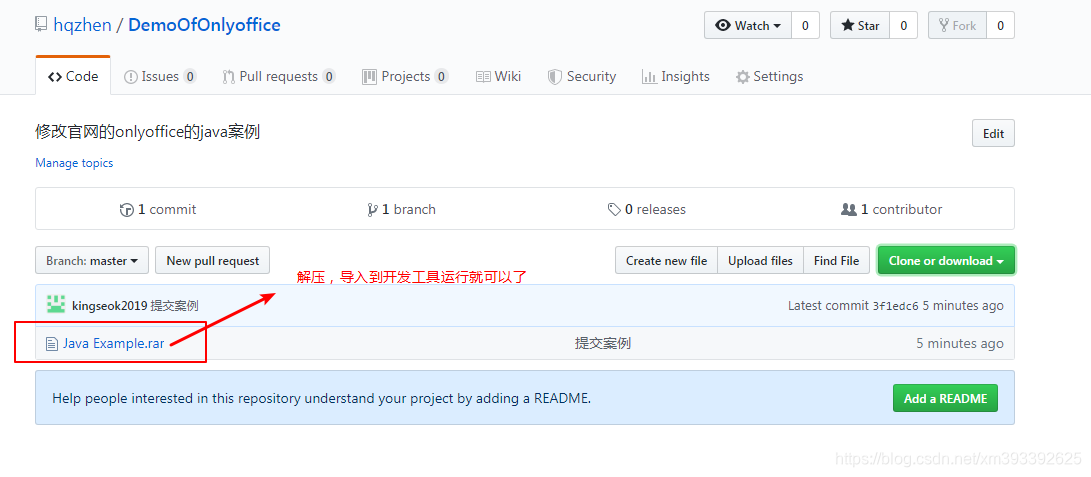The height and width of the screenshot is (477, 1091).
Task: Open the hqzhen user link
Action: click(x=82, y=26)
